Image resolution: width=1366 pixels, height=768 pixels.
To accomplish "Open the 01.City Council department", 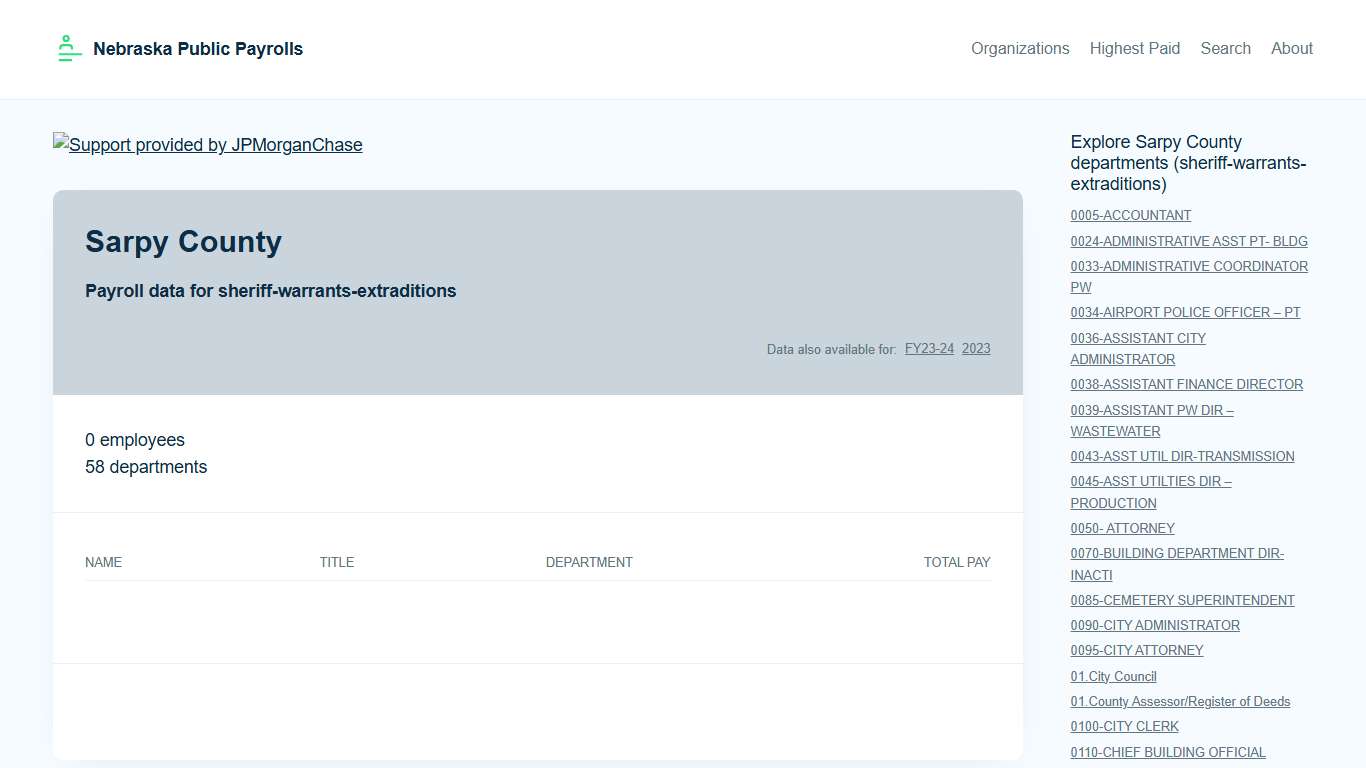I will [1113, 676].
